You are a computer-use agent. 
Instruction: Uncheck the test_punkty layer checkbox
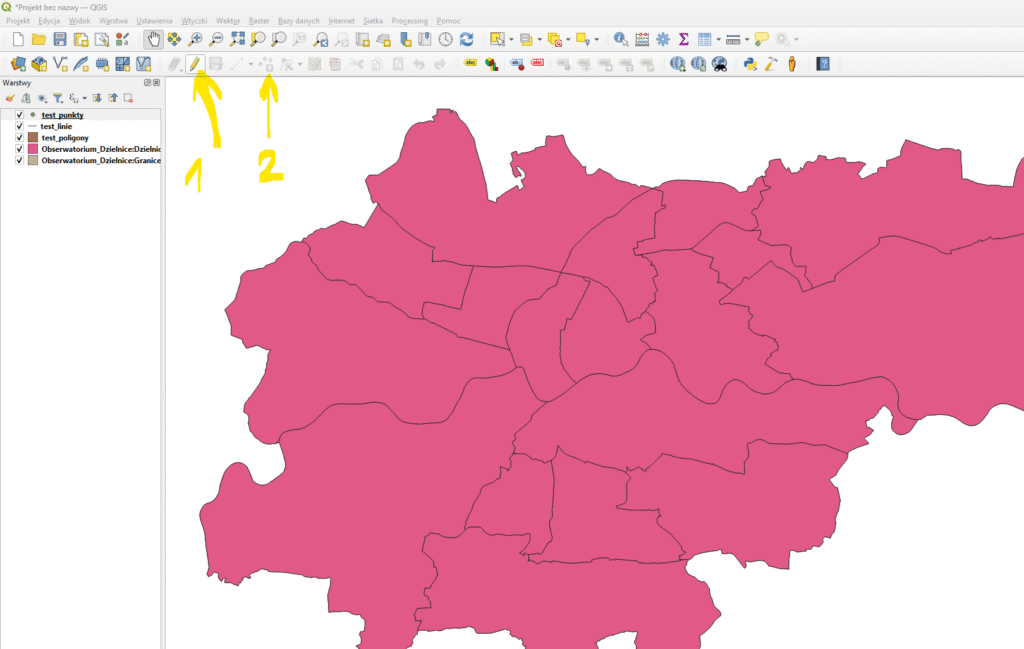point(19,115)
